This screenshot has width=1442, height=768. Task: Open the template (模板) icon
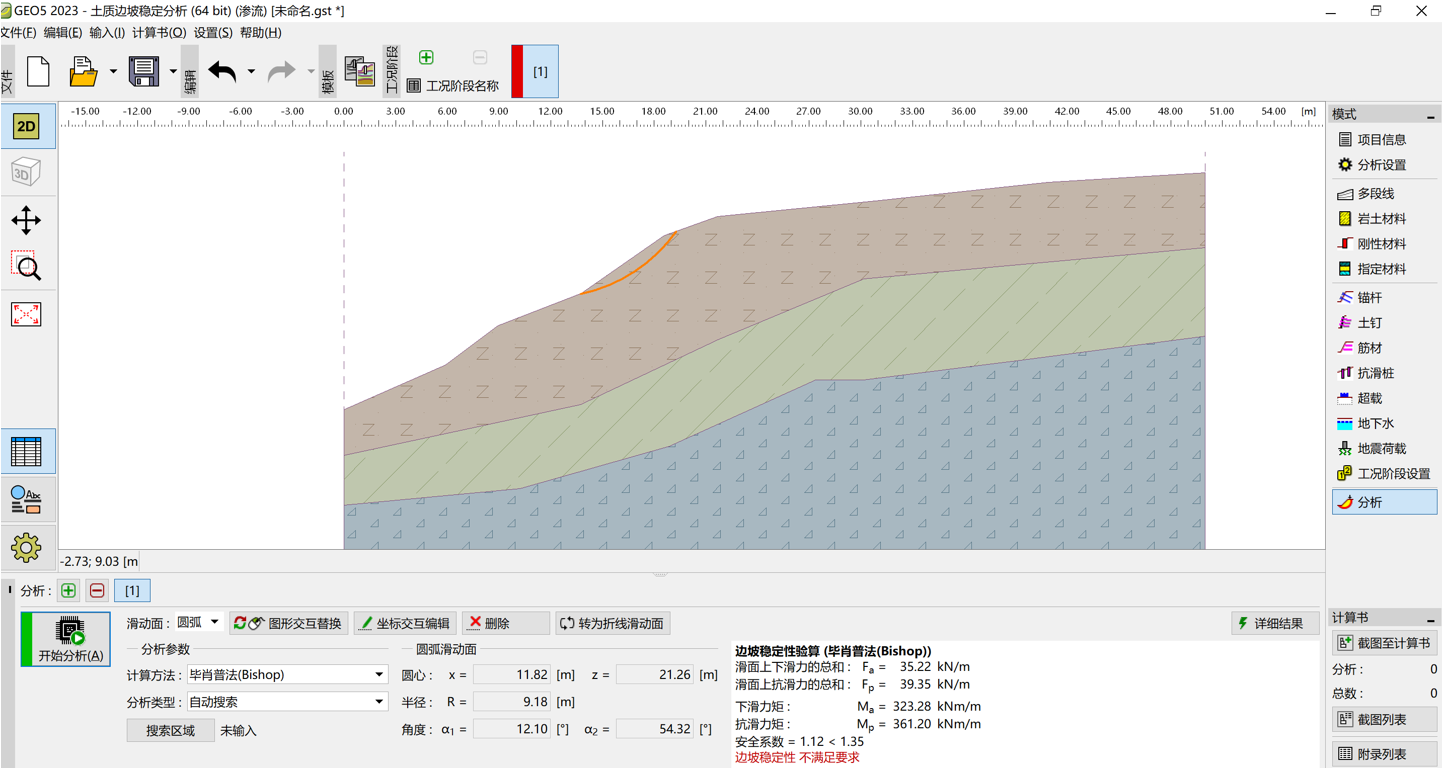click(x=359, y=71)
